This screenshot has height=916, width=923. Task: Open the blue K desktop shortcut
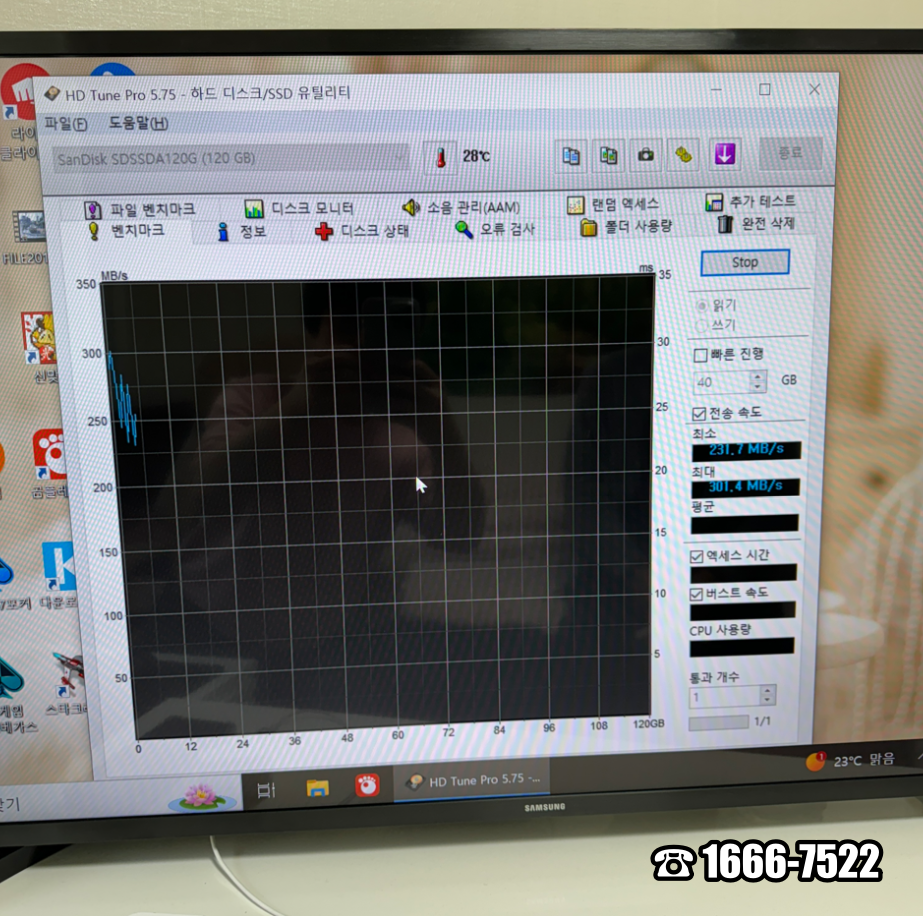pyautogui.click(x=59, y=576)
